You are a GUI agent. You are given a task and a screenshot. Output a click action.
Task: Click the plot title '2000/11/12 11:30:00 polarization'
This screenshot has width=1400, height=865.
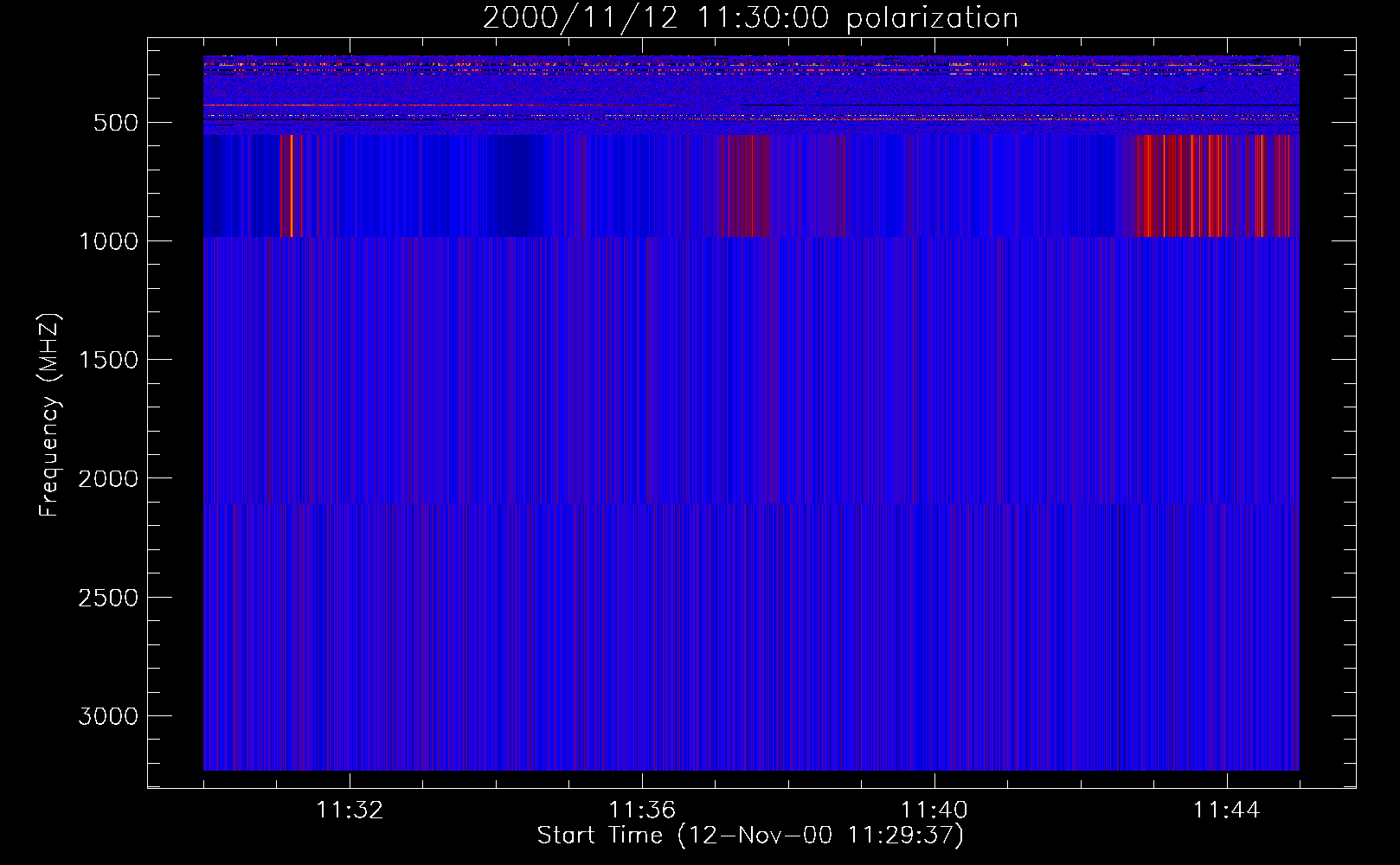750,18
